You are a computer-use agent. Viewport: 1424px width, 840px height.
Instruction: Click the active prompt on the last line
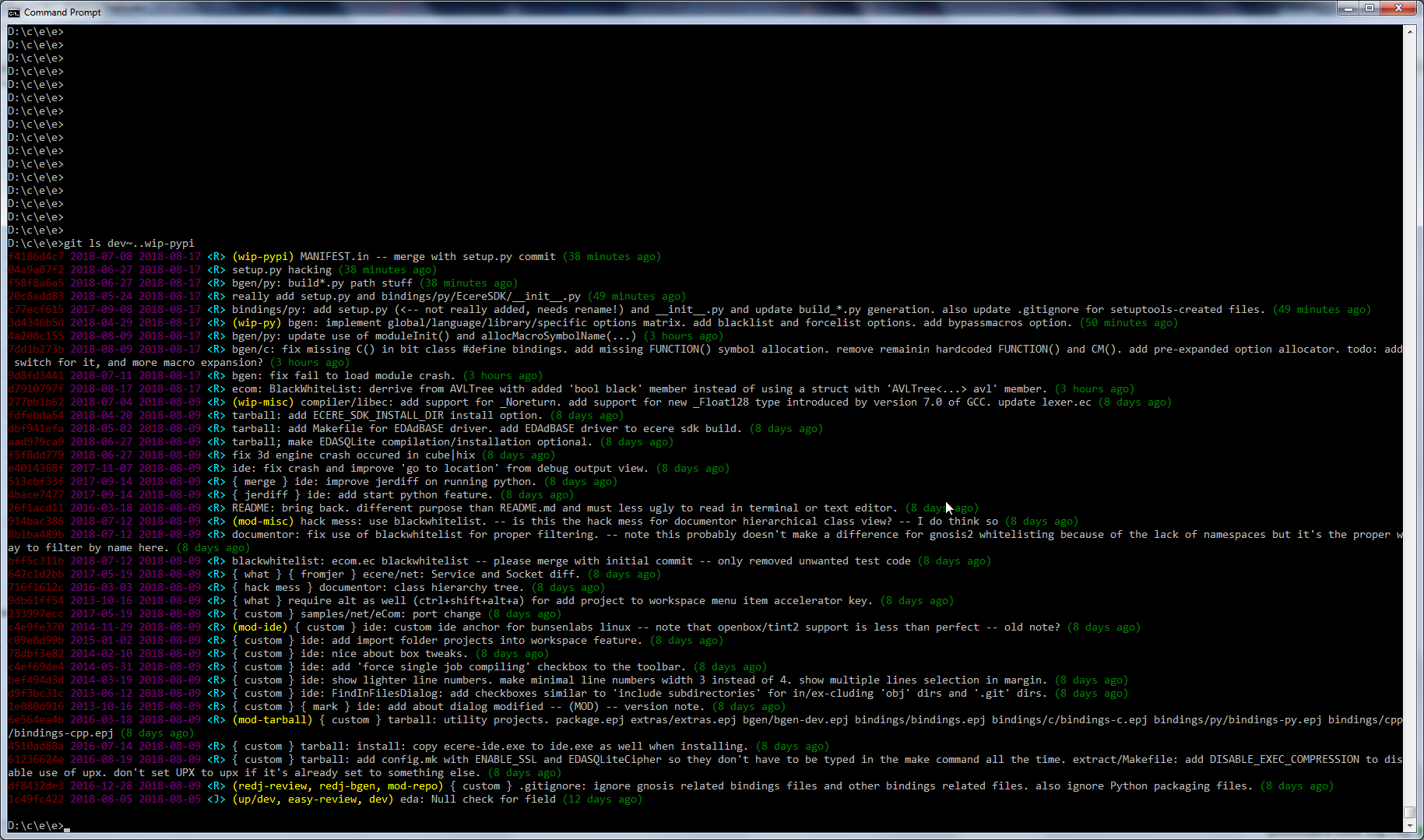click(x=39, y=825)
